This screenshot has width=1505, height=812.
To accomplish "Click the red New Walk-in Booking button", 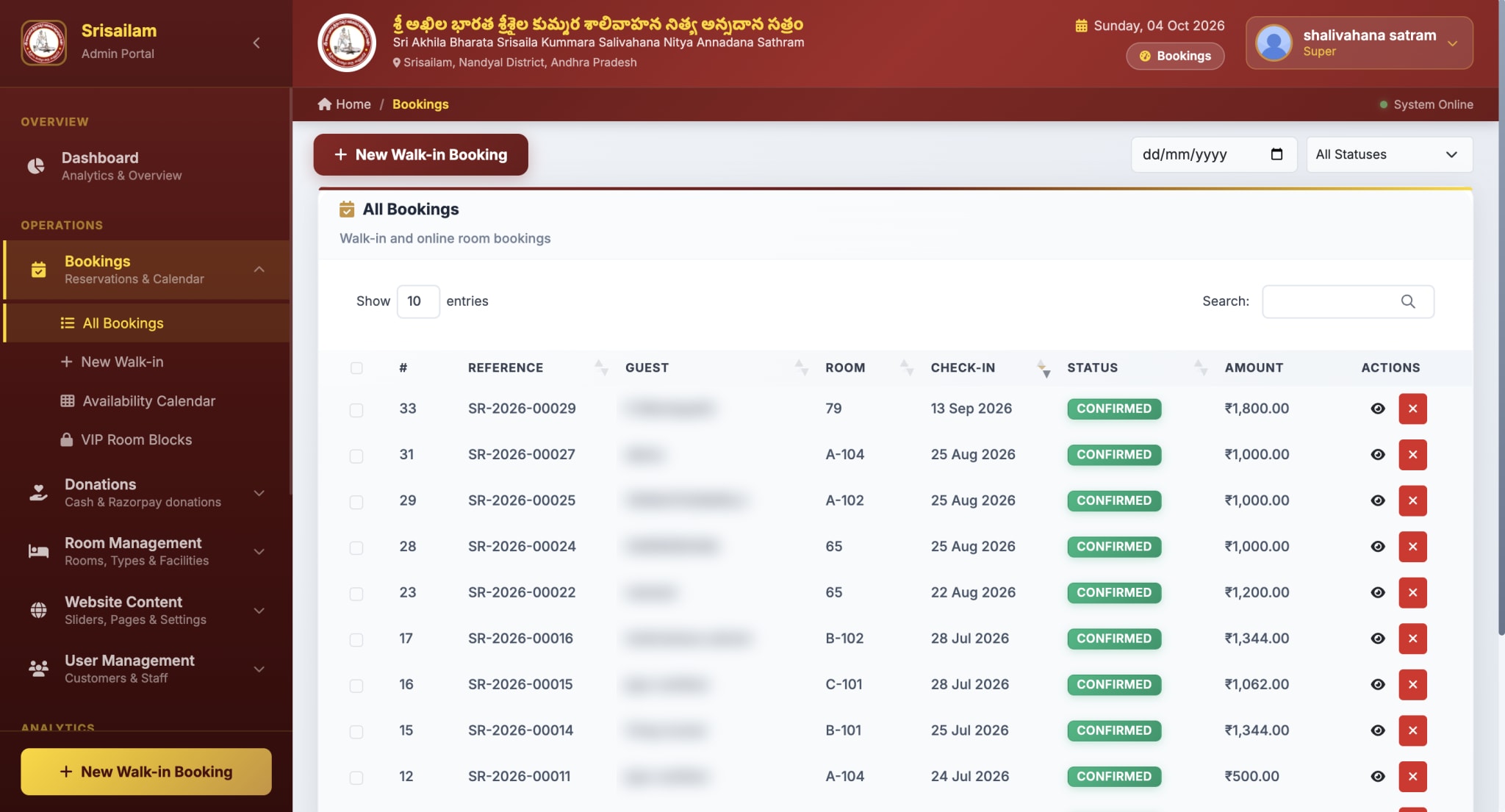I will pos(420,154).
